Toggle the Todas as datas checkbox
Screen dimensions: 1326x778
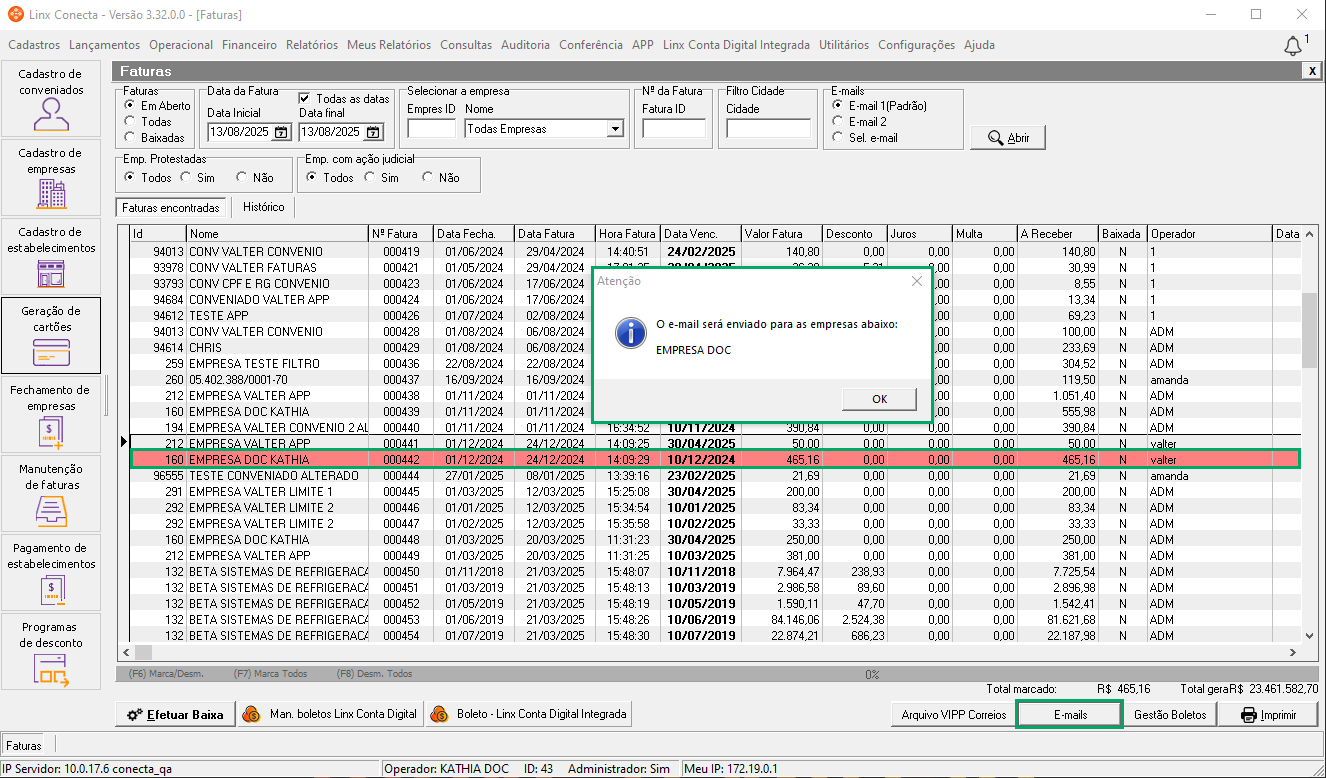point(305,99)
